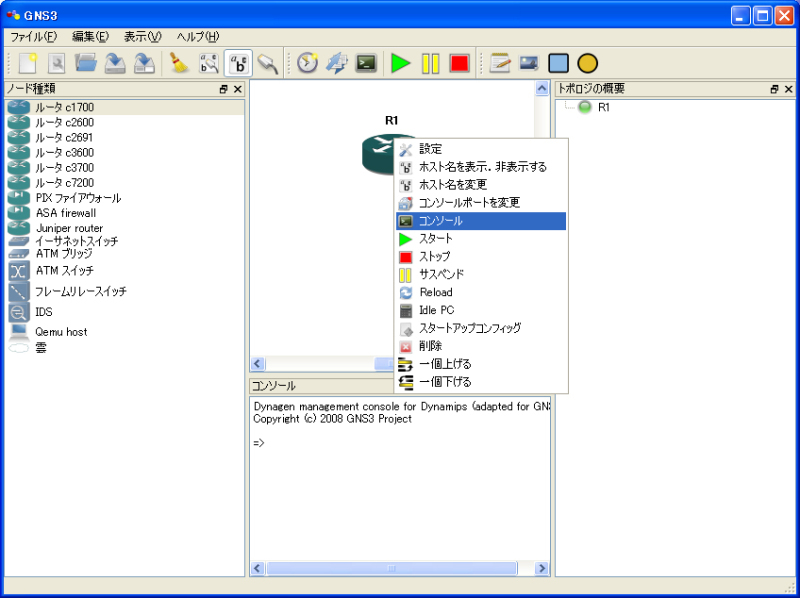Image resolution: width=800 pixels, height=598 pixels.
Task: Float the ノード種類 panel
Action: (x=224, y=89)
